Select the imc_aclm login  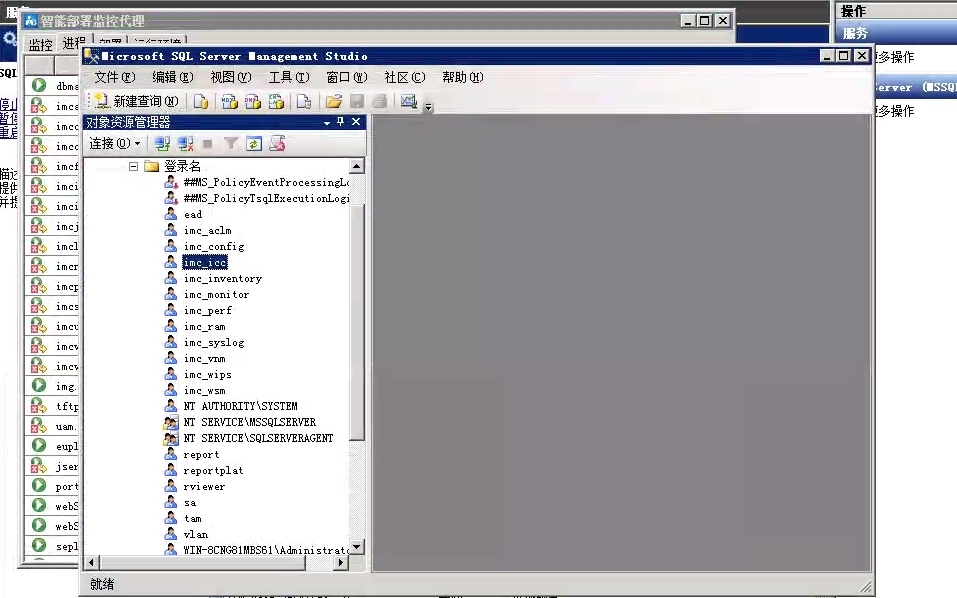(208, 231)
